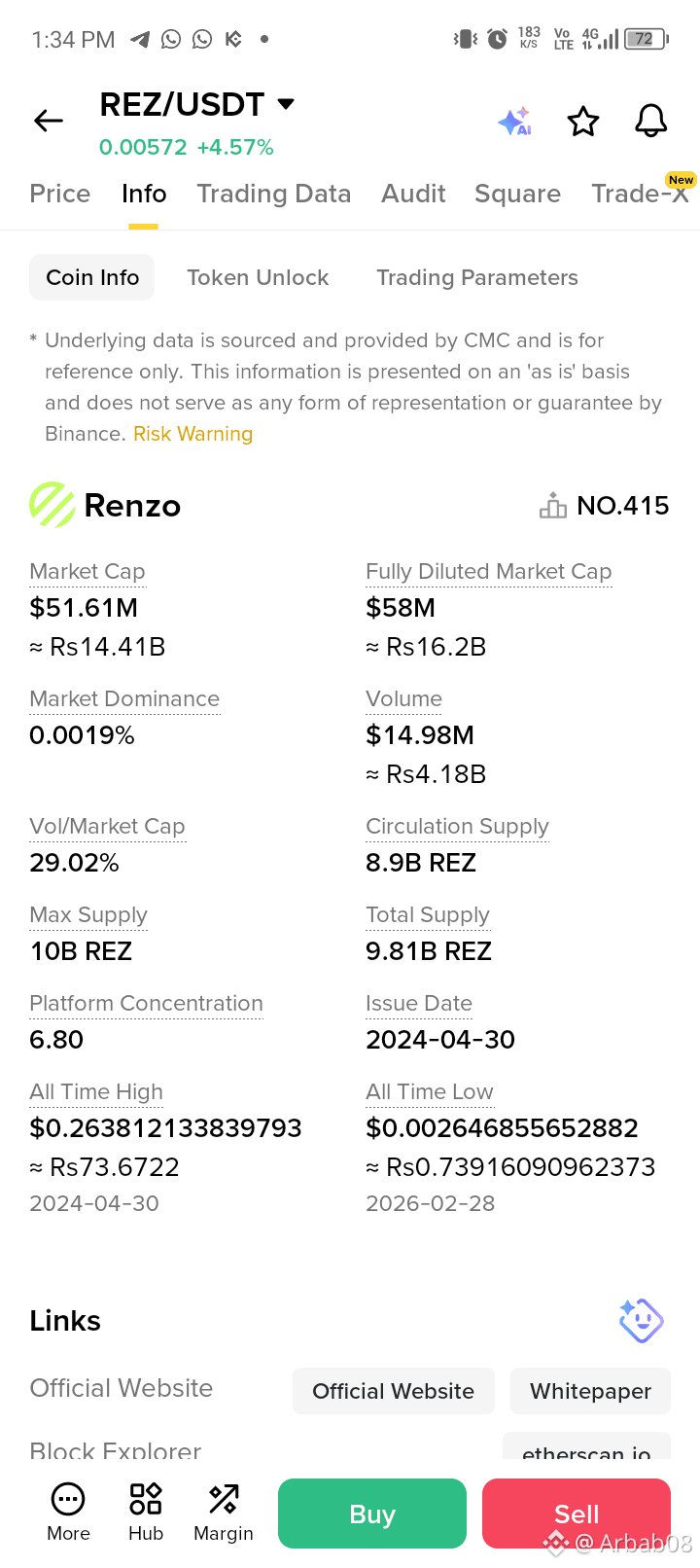Open the Whitepaper link button
Image resolution: width=700 pixels, height=1568 pixels.
pos(591,1391)
